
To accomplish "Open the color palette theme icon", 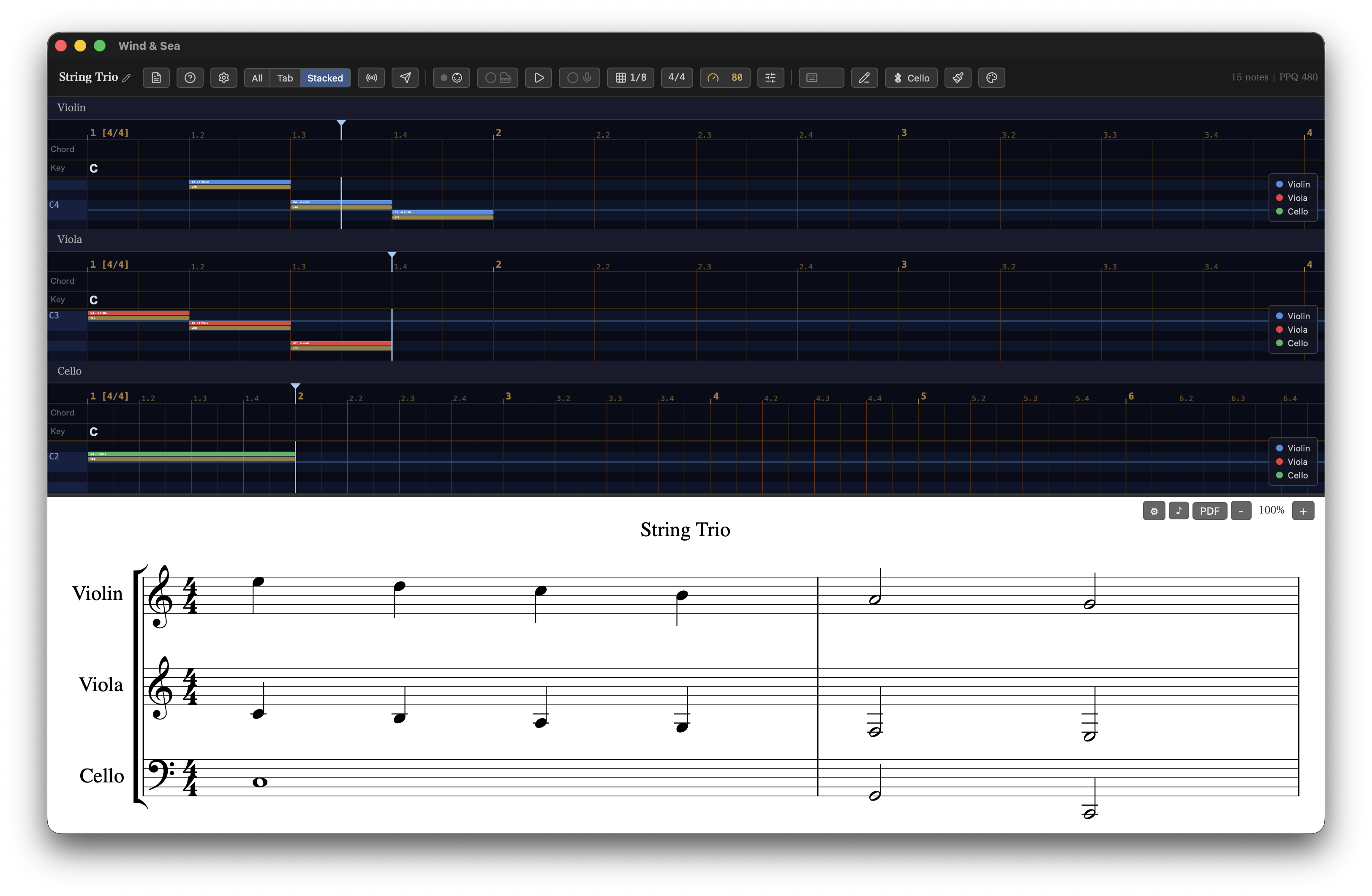I will (x=991, y=78).
